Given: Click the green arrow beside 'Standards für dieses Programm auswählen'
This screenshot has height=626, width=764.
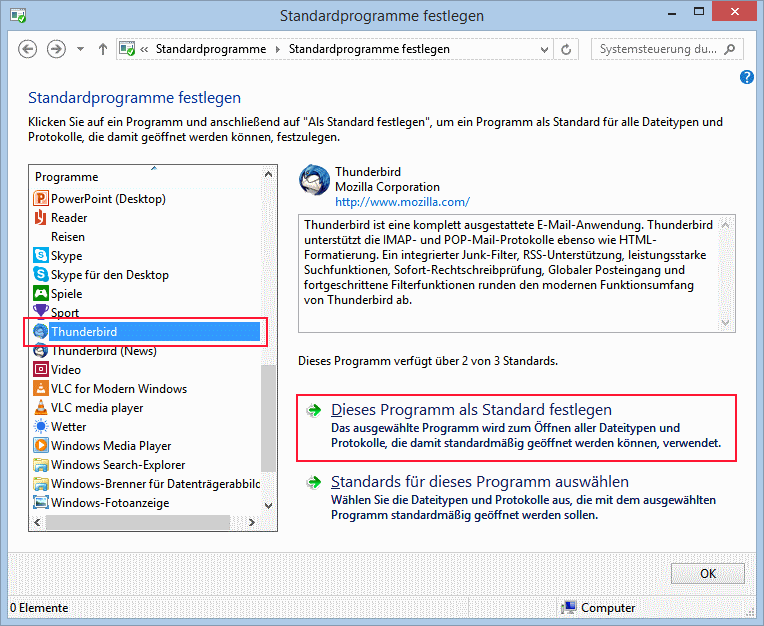Looking at the screenshot, I should pyautogui.click(x=314, y=482).
